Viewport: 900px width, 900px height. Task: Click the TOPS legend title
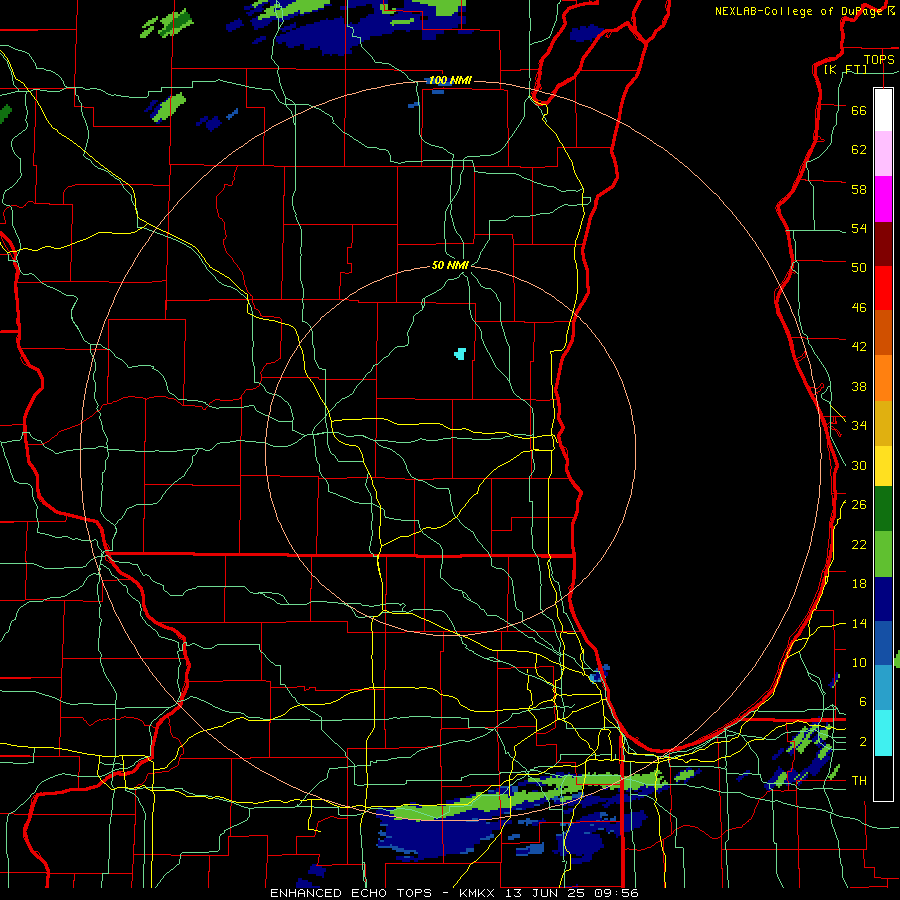[x=879, y=59]
